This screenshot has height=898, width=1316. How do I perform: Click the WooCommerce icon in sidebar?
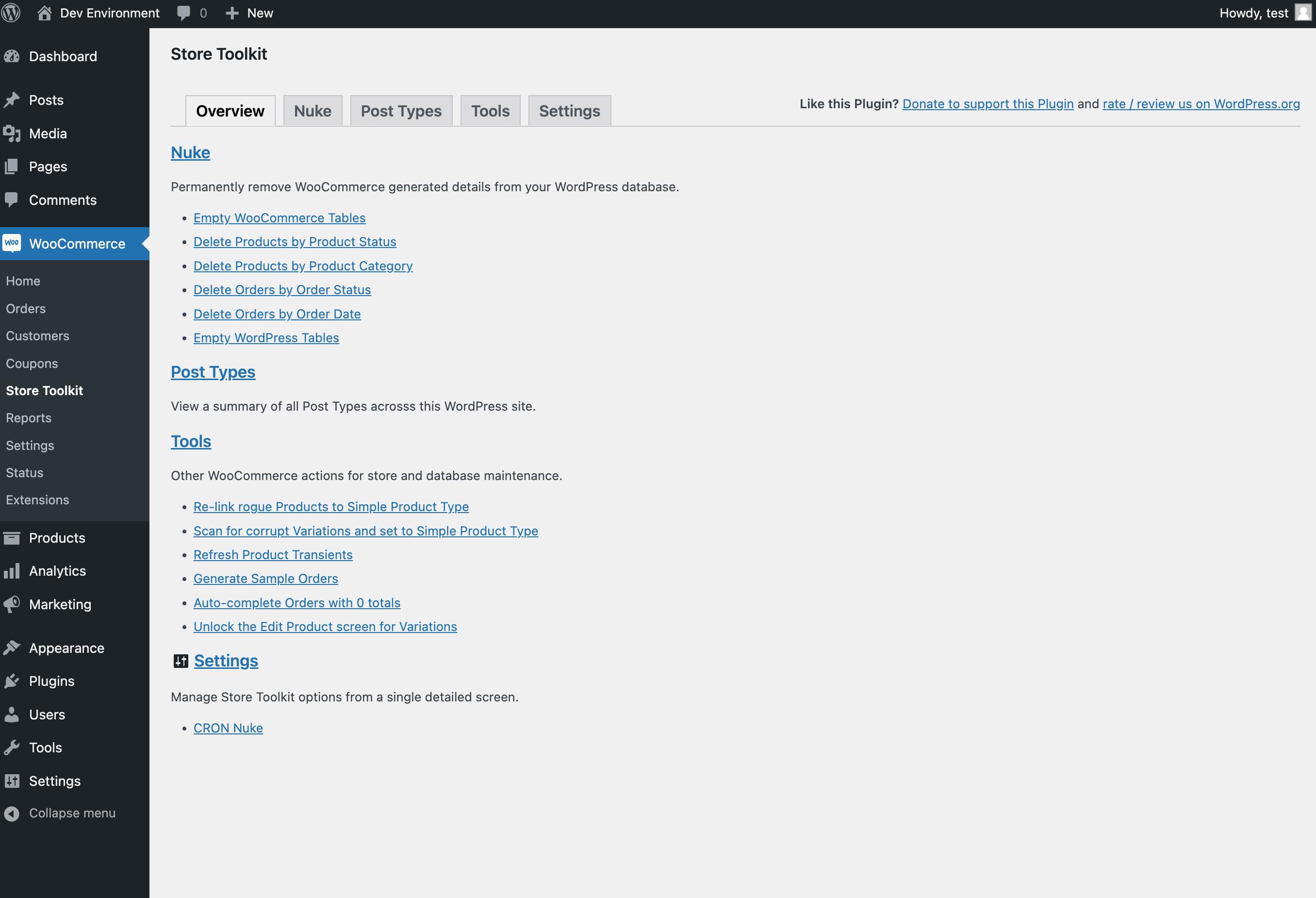(x=12, y=243)
